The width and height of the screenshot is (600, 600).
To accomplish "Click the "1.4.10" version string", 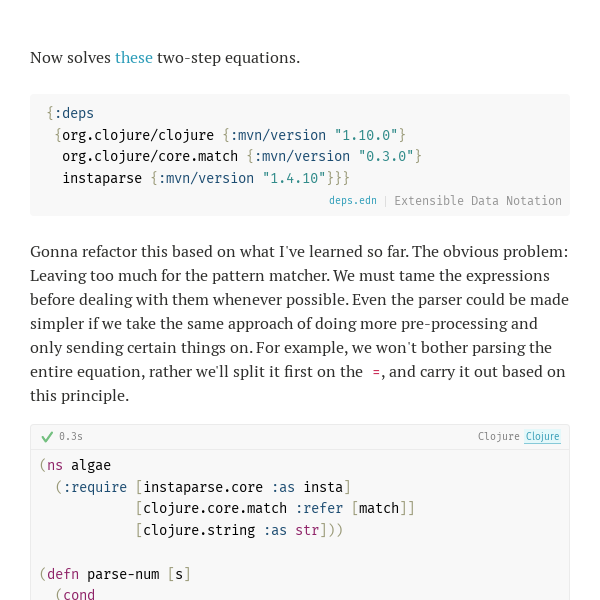I will (294, 178).
